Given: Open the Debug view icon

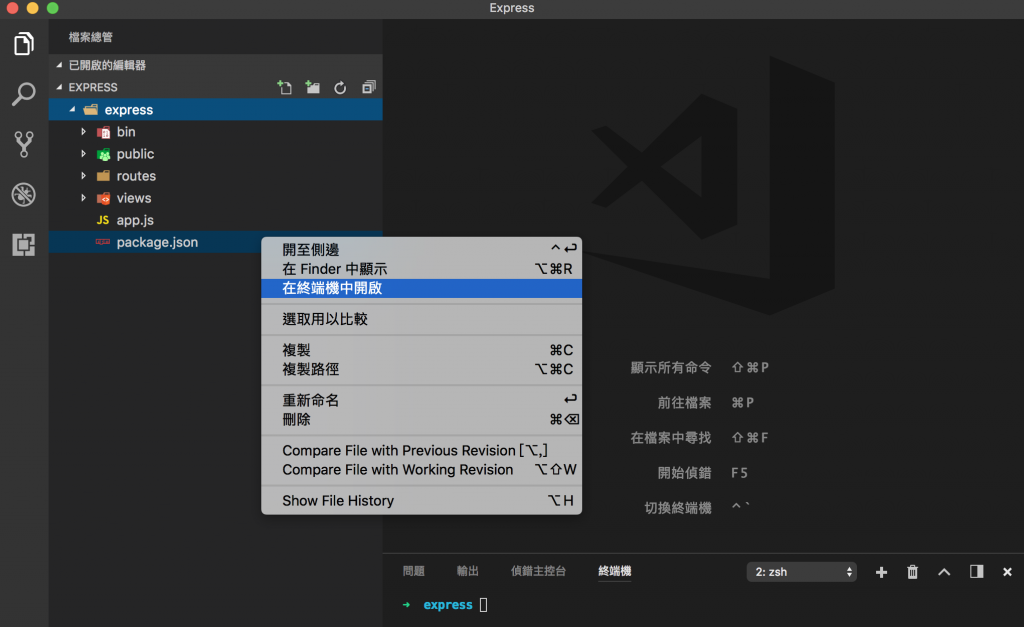Looking at the screenshot, I should 24,195.
